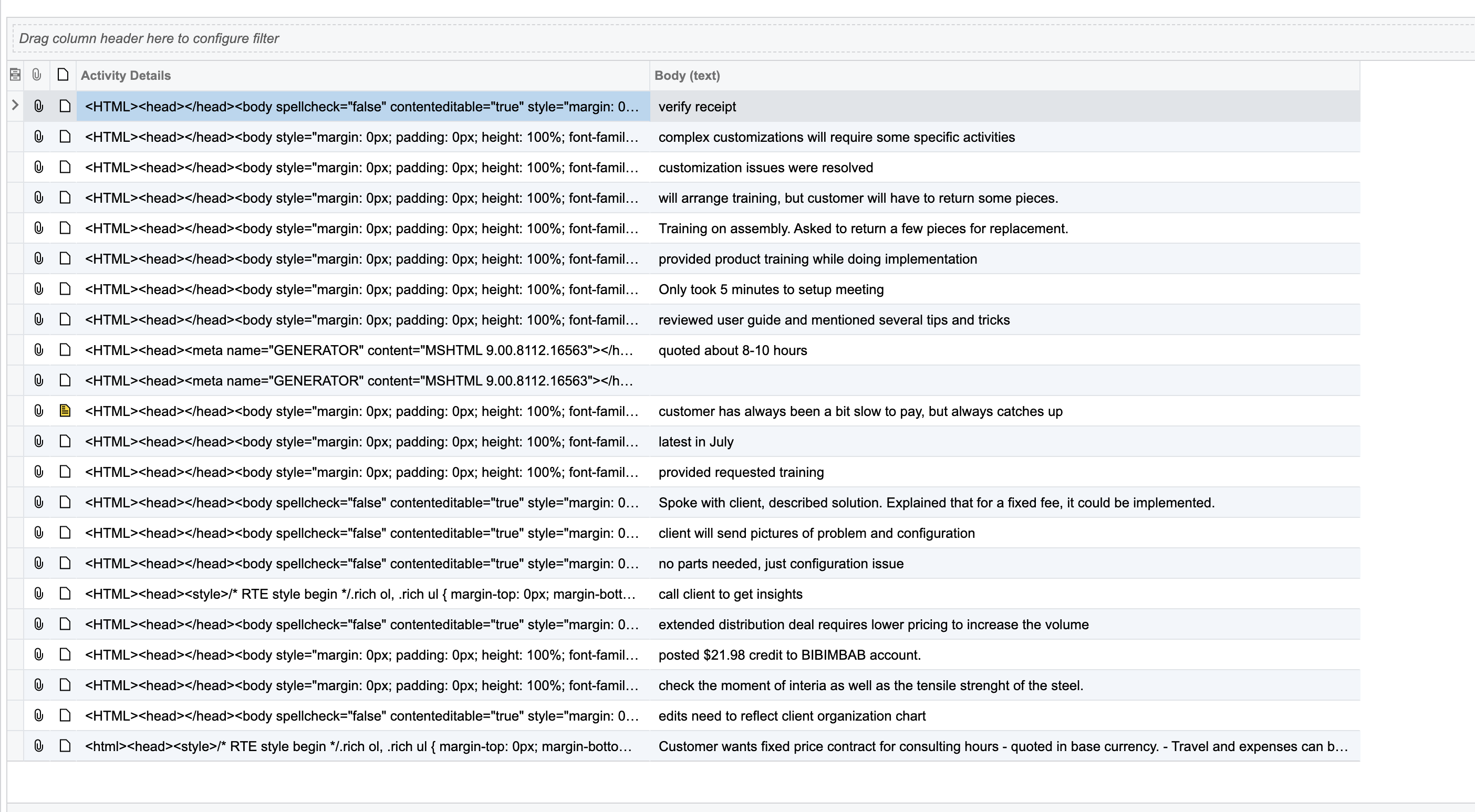The height and width of the screenshot is (812, 1475).
Task: Select the 'Only took 5 minutes to setup meeting' cell
Action: [771, 290]
